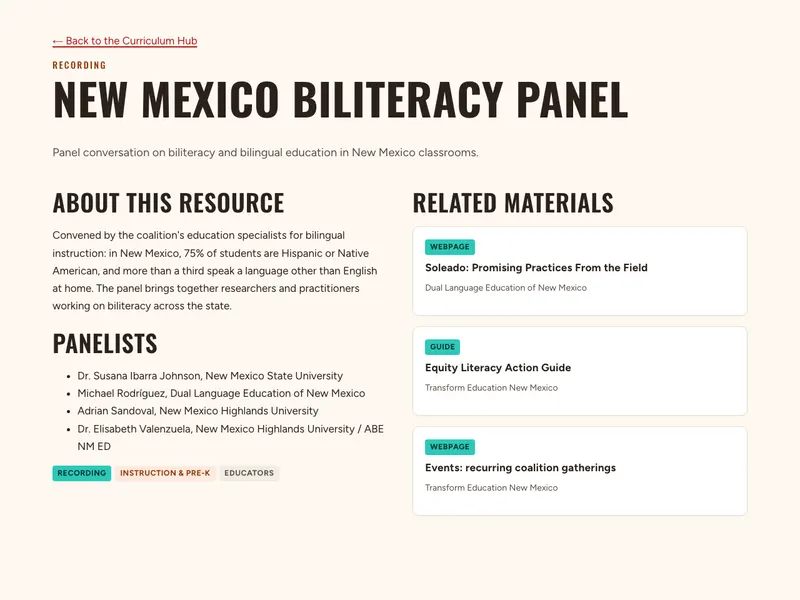Click the About This Resource heading
Image resolution: width=800 pixels, height=600 pixels.
(x=168, y=203)
